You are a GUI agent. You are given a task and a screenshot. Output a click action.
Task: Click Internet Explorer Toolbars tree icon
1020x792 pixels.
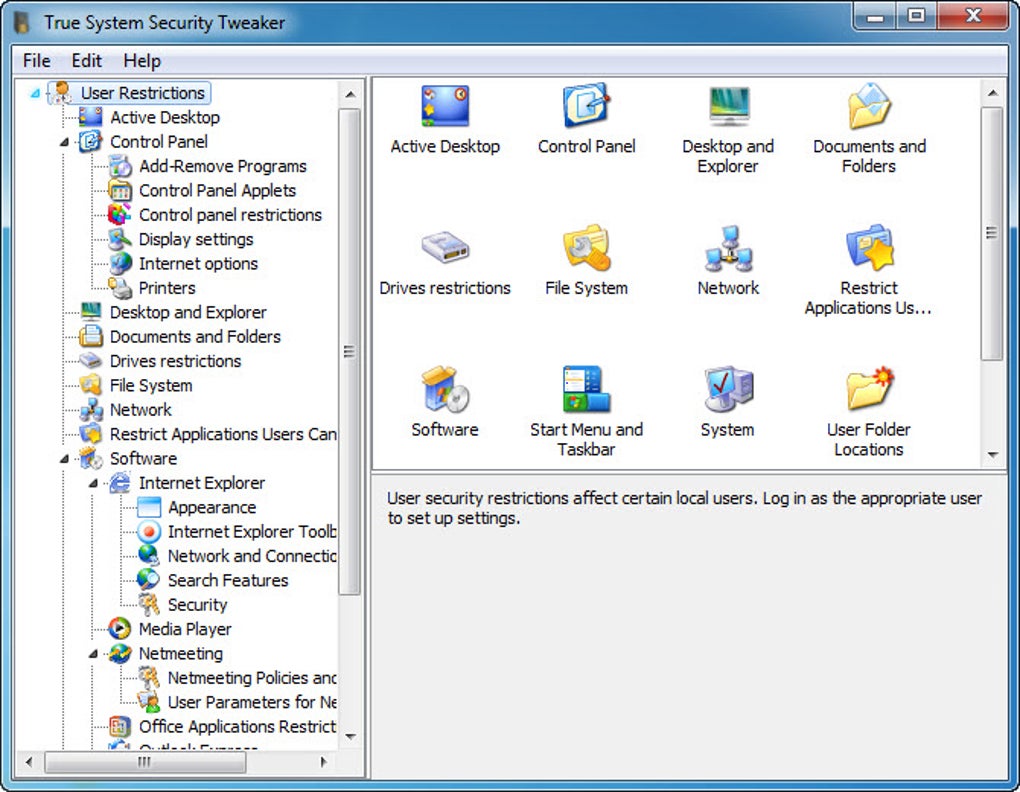148,532
